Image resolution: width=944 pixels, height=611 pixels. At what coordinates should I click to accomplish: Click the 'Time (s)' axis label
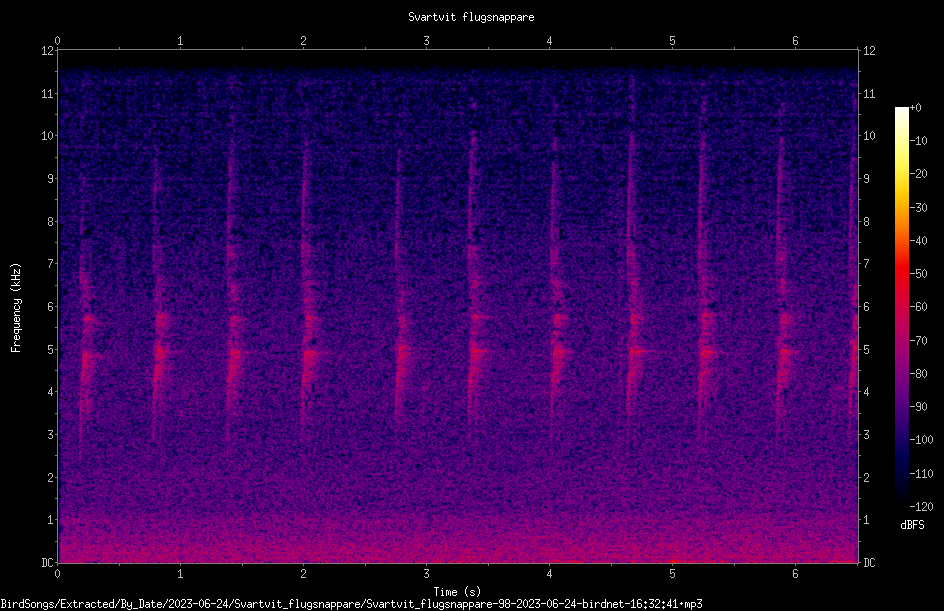pos(457,592)
